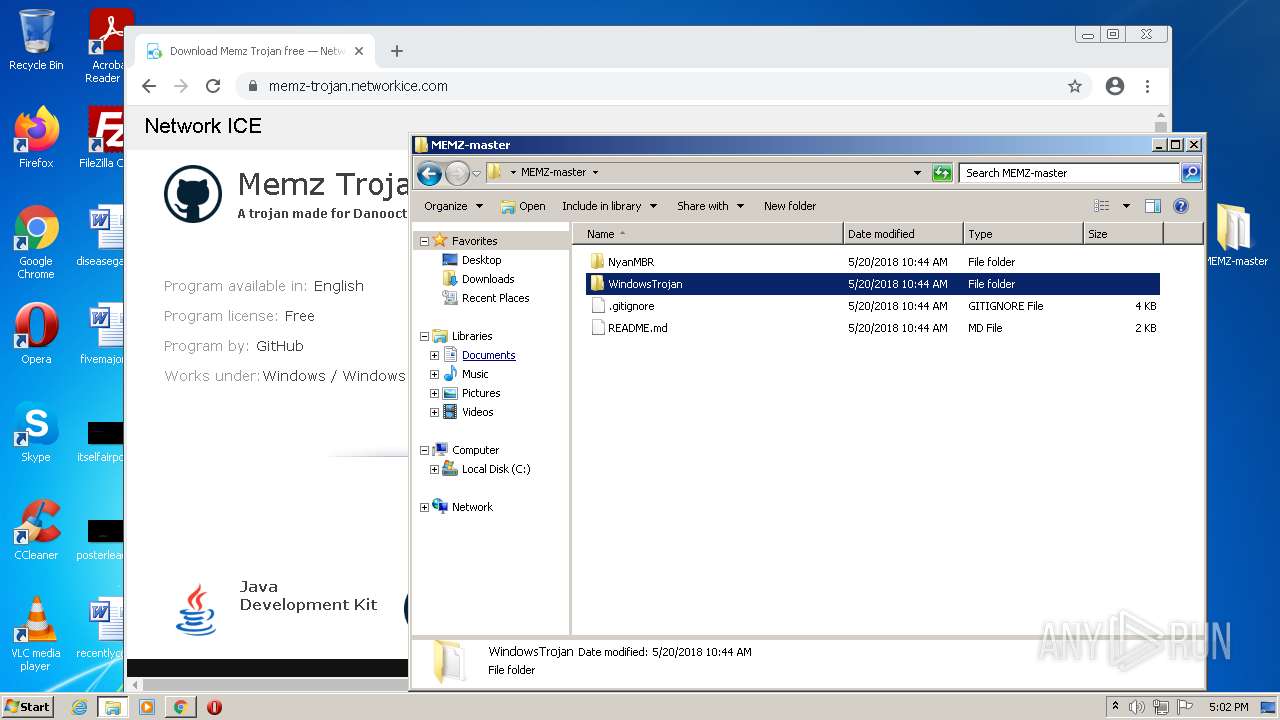This screenshot has width=1280, height=720.
Task: Reload the Chrome page
Action: [x=213, y=86]
